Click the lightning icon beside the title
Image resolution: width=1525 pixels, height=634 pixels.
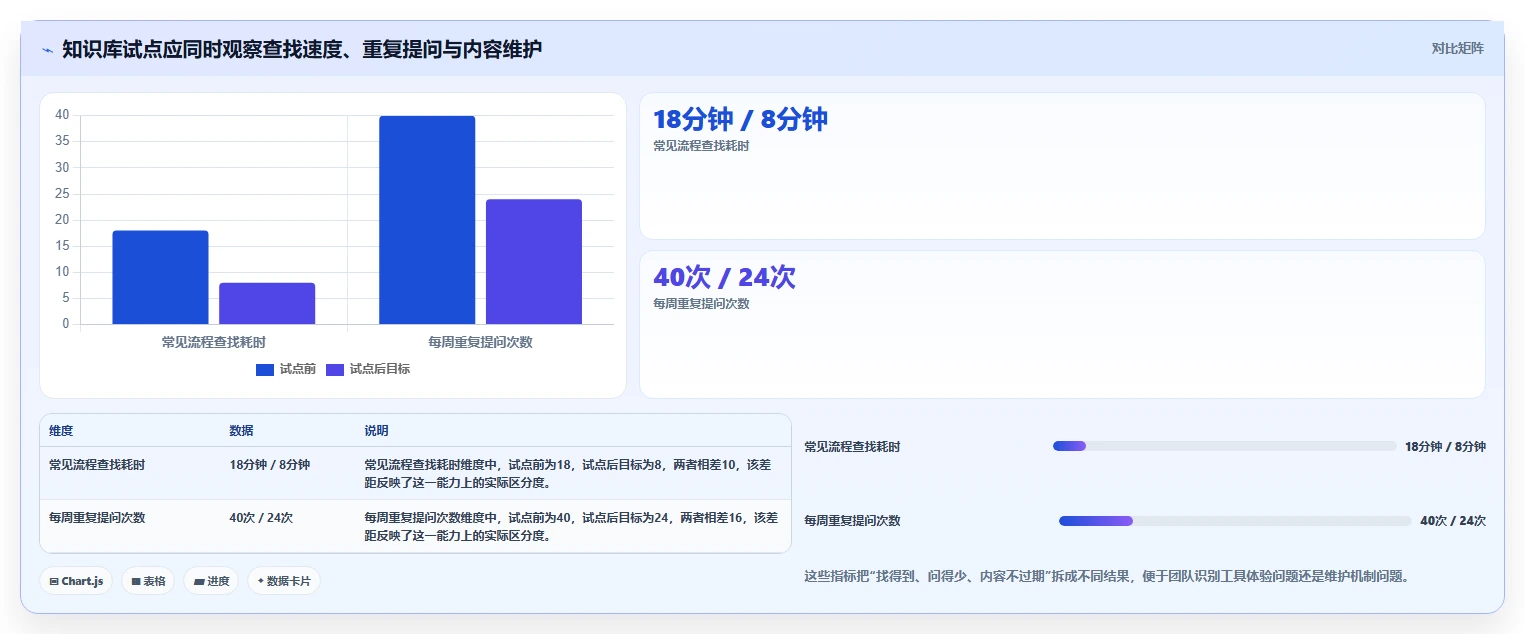47,50
